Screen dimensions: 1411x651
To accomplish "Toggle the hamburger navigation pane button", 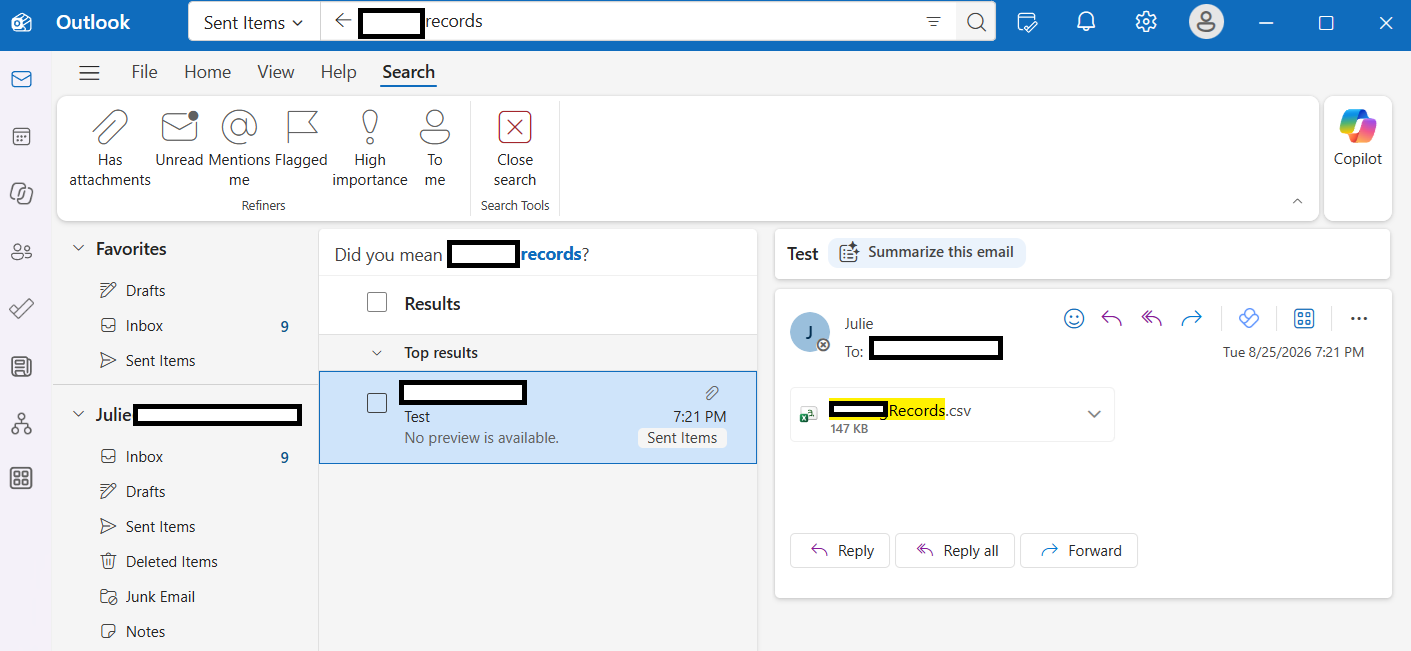I will tap(89, 72).
